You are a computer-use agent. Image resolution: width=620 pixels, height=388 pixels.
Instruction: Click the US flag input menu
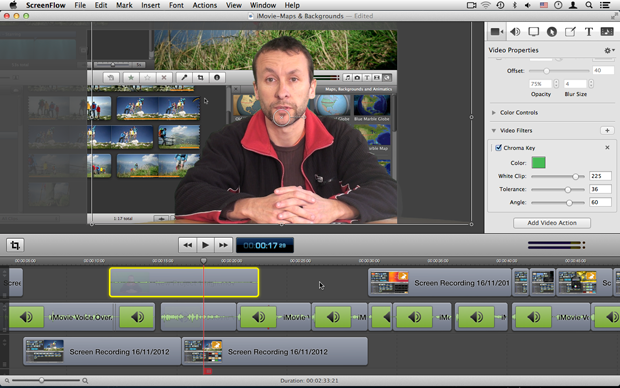(x=544, y=5)
